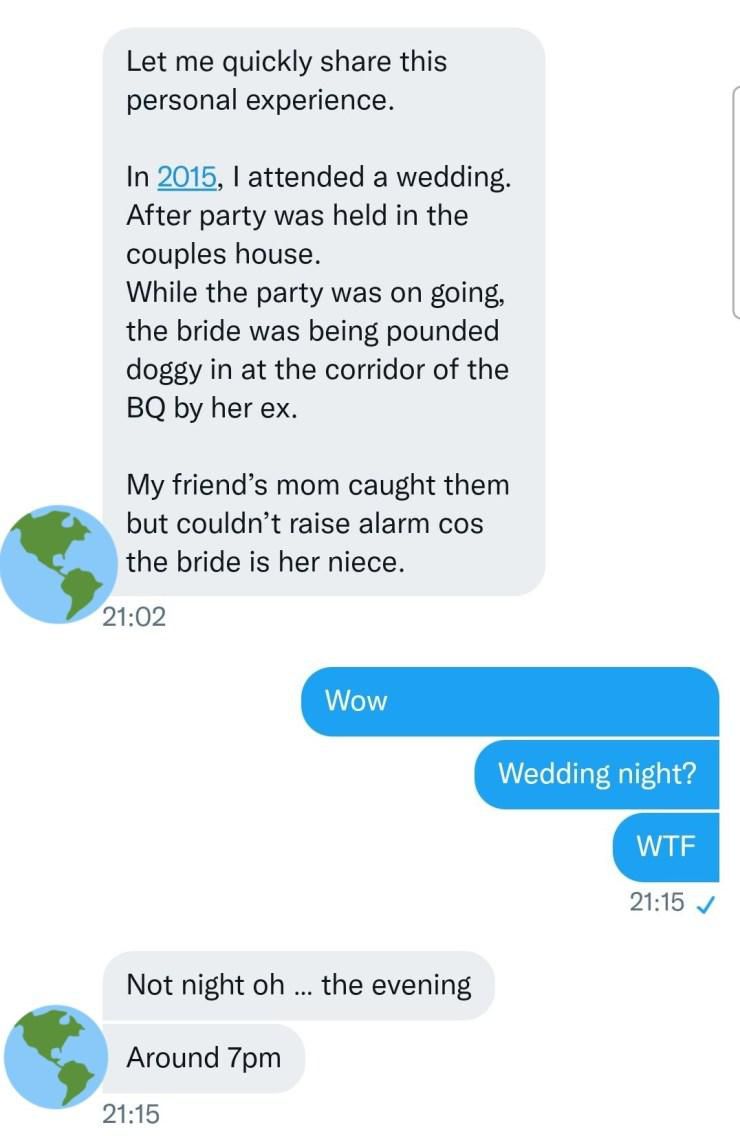
Task: Click the "Let me quickly share this" line
Action: click(x=286, y=62)
